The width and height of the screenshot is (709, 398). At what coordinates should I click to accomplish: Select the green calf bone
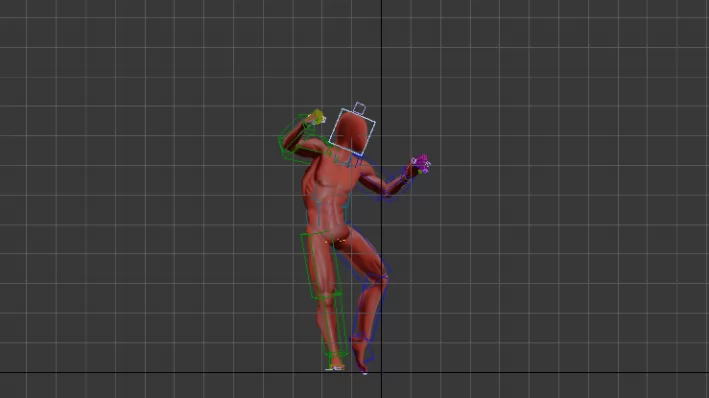pos(334,324)
